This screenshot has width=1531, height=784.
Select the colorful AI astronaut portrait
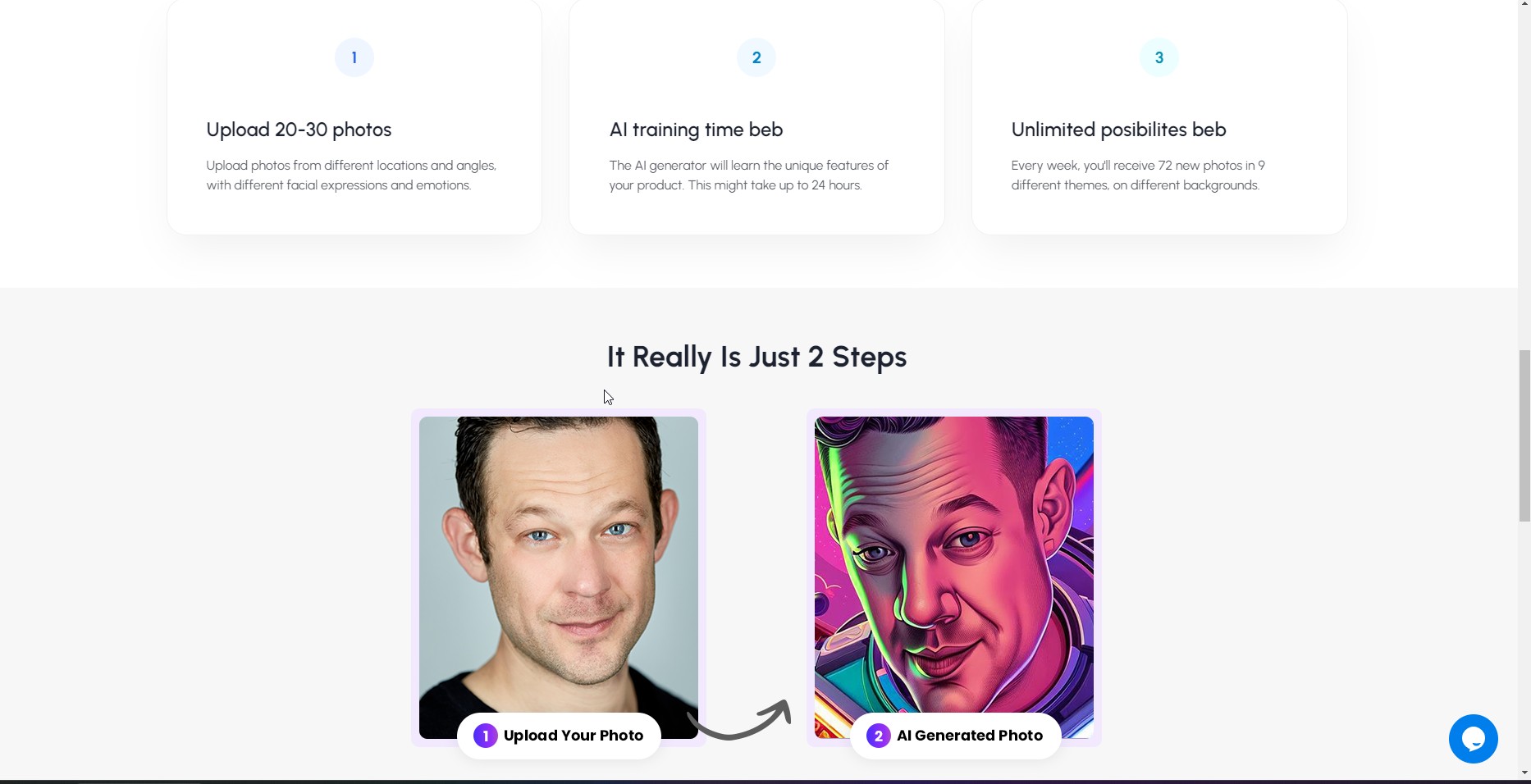(954, 577)
